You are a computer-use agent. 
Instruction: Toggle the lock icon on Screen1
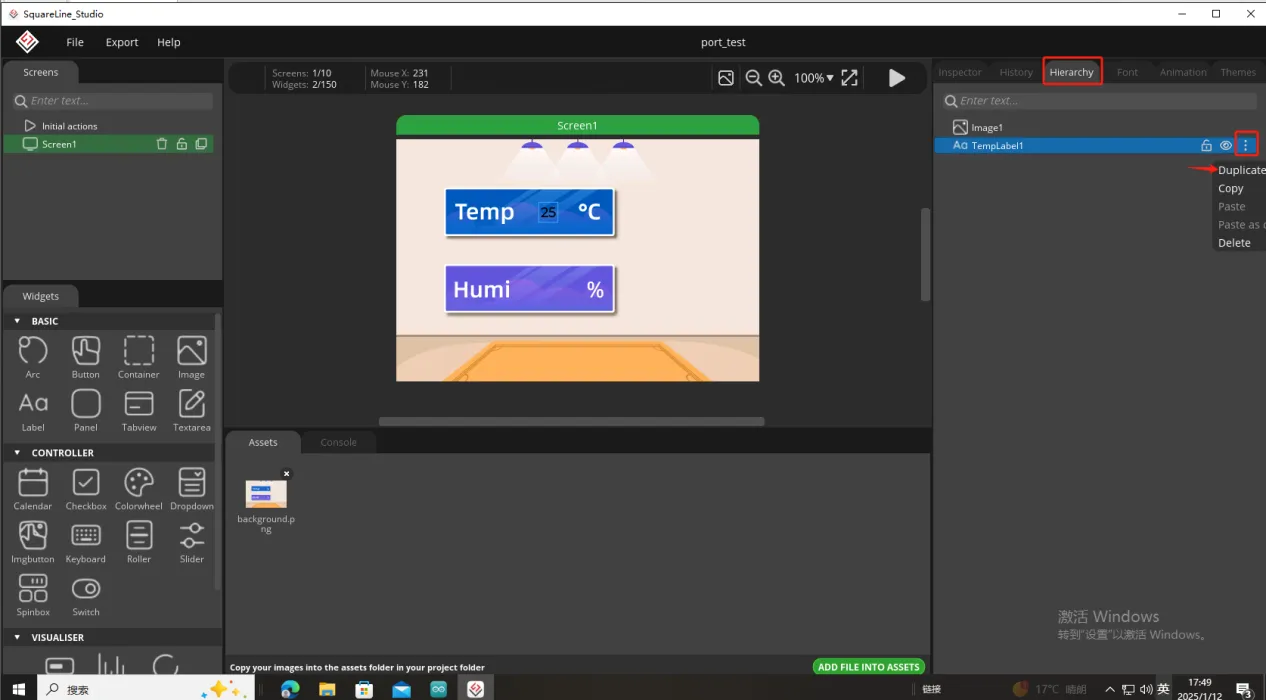click(x=181, y=144)
